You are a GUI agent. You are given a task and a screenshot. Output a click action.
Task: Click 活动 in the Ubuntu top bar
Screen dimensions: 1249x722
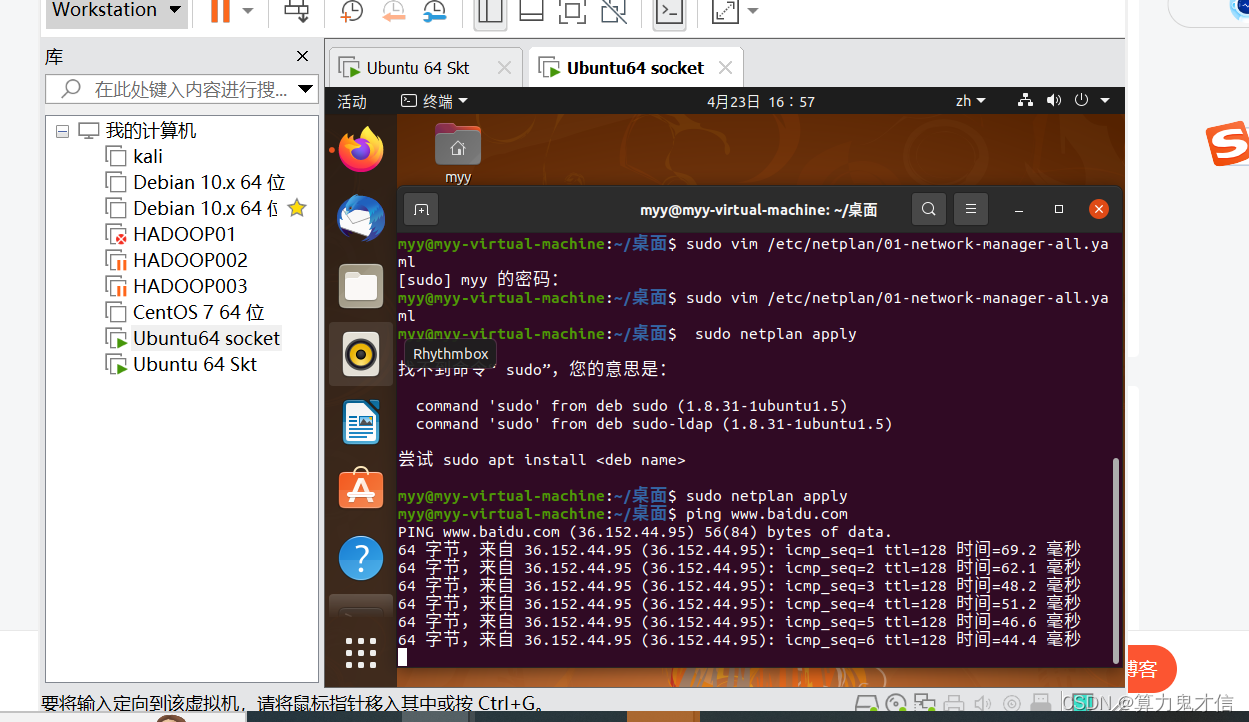coord(351,100)
